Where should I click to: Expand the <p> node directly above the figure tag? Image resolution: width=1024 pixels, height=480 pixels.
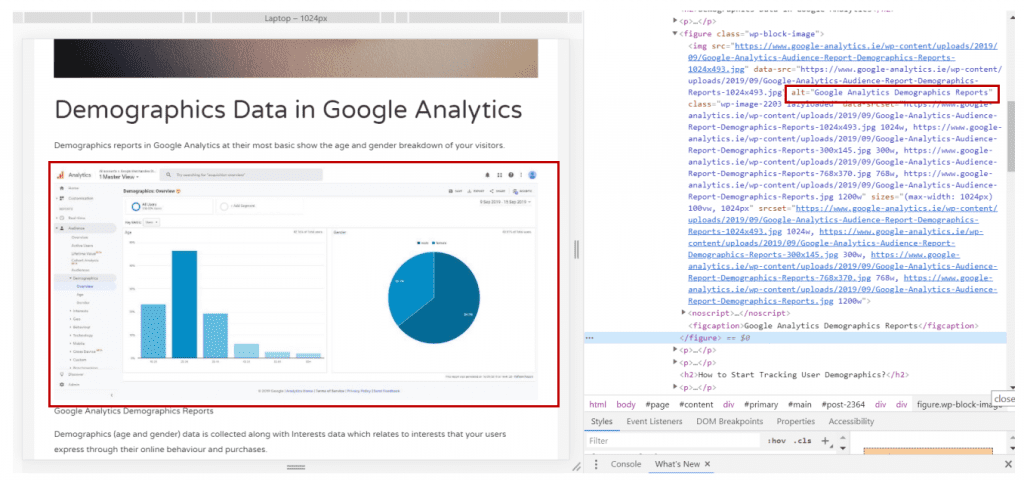point(676,21)
